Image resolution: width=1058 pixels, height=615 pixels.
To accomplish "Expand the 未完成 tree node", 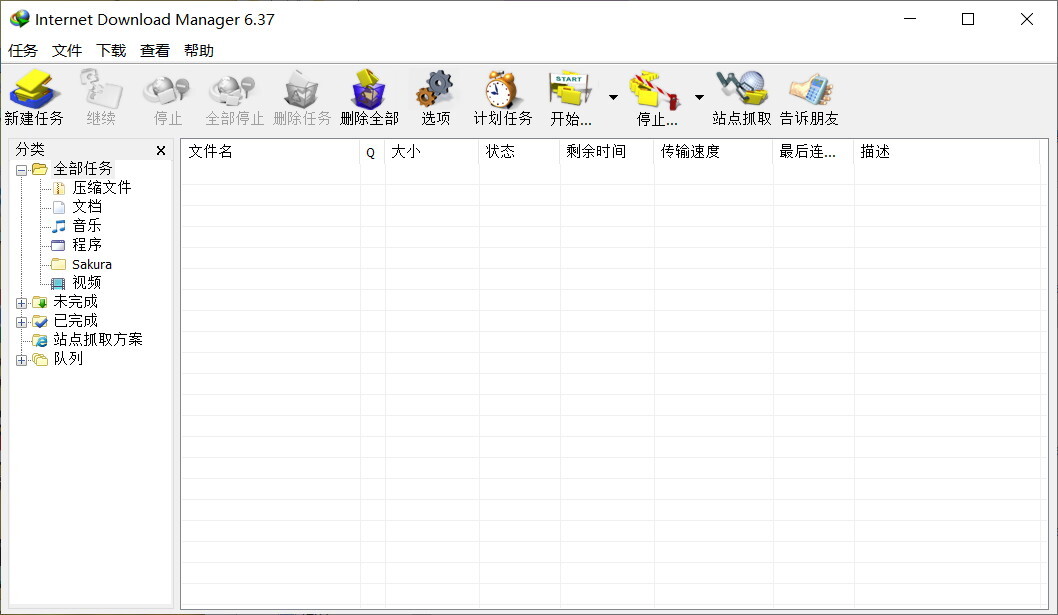I will (x=22, y=301).
